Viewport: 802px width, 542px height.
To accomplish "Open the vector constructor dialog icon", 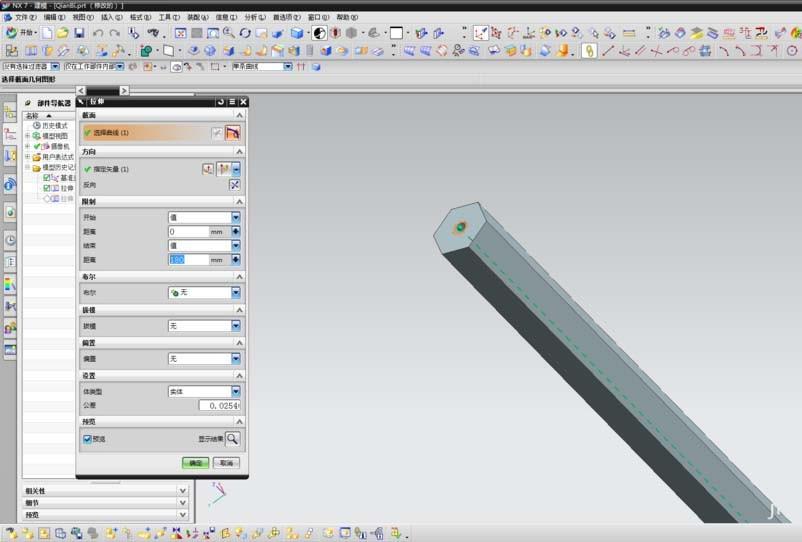I will [208, 169].
